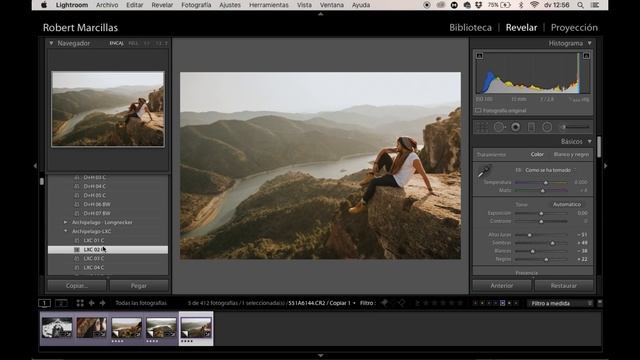
Task: Adjust the Altas luces slider handle
Action: click(530, 235)
